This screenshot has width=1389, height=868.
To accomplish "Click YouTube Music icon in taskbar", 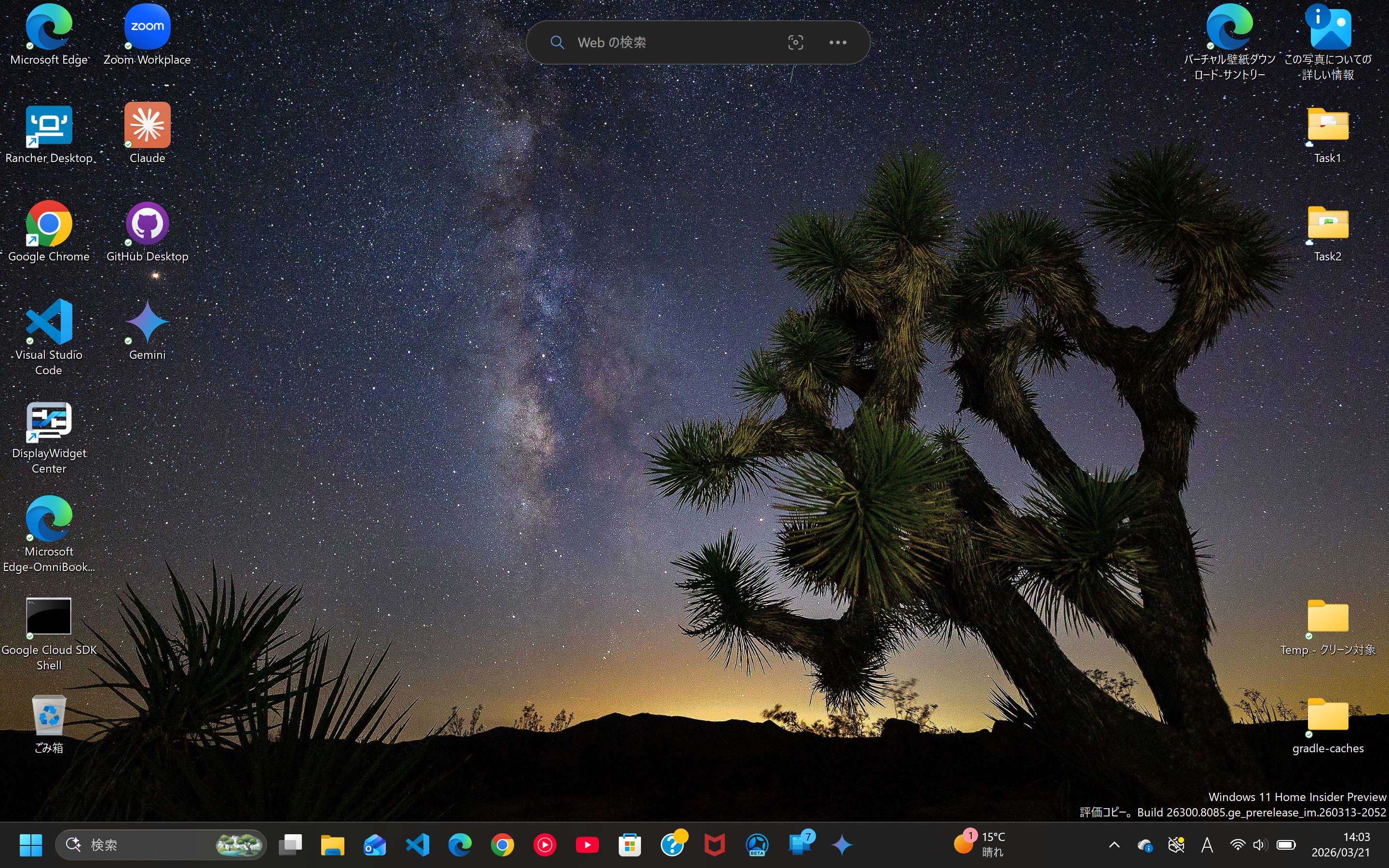I will 545,844.
